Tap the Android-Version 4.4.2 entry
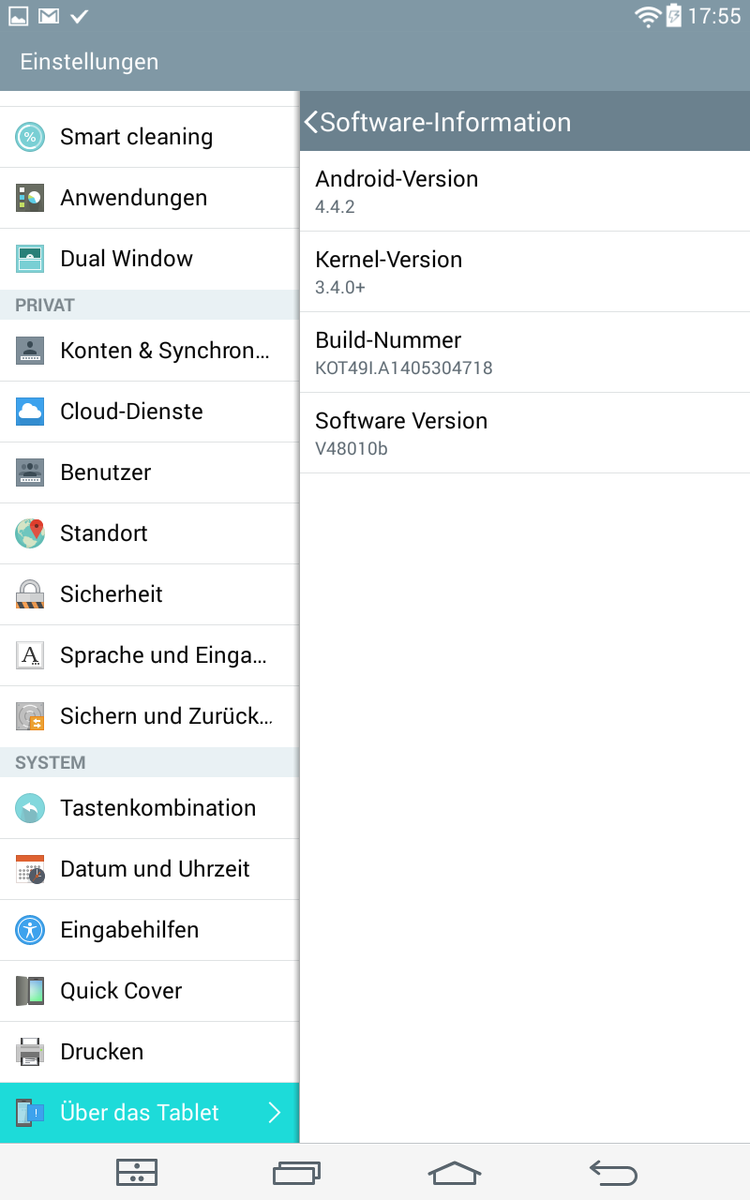 pyautogui.click(x=524, y=191)
